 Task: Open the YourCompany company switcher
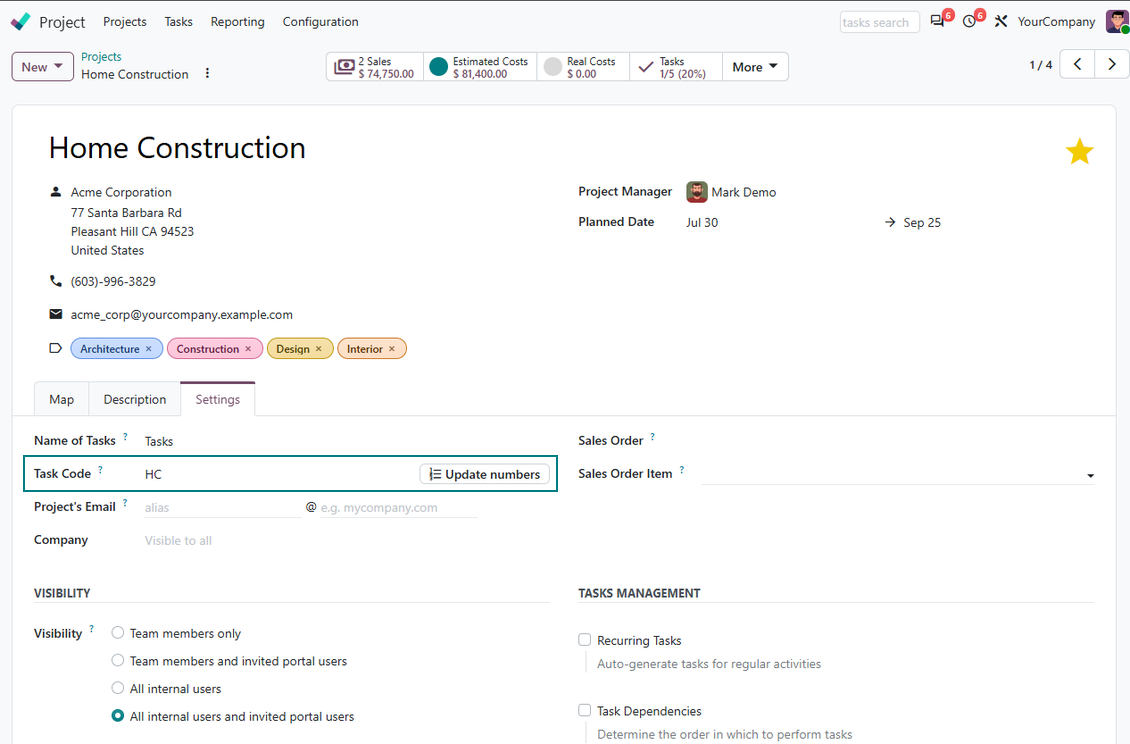point(1056,22)
